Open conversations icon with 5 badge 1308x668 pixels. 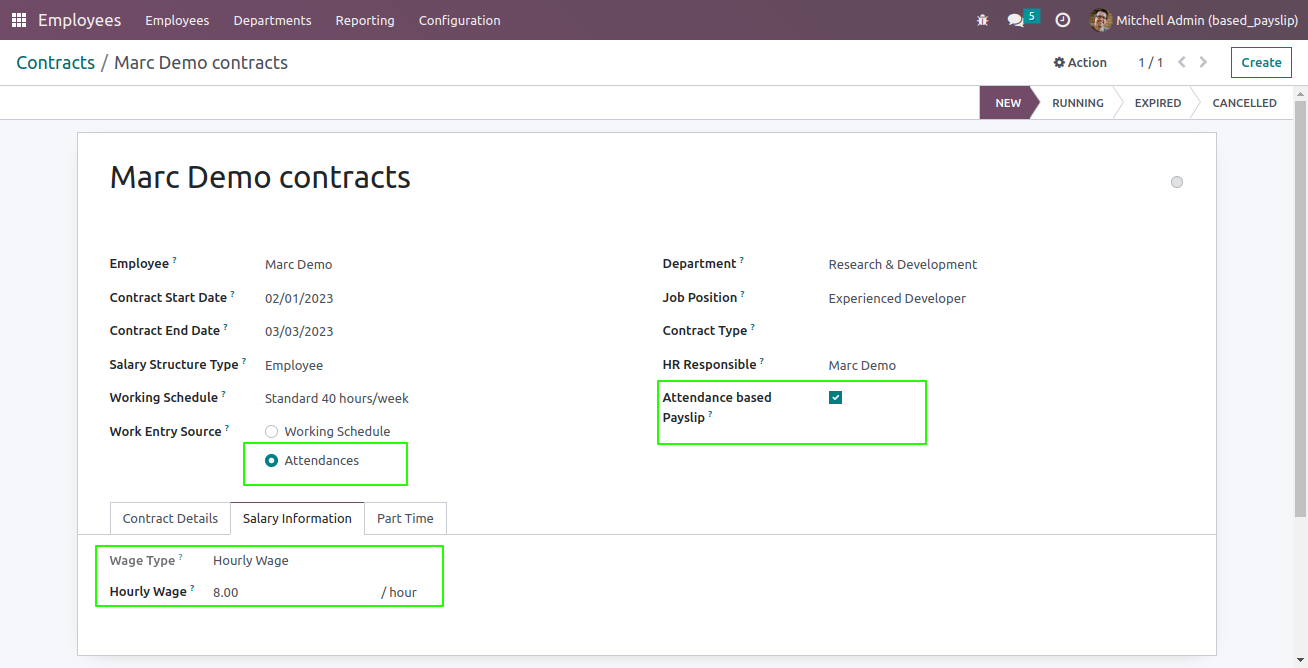tap(1022, 19)
